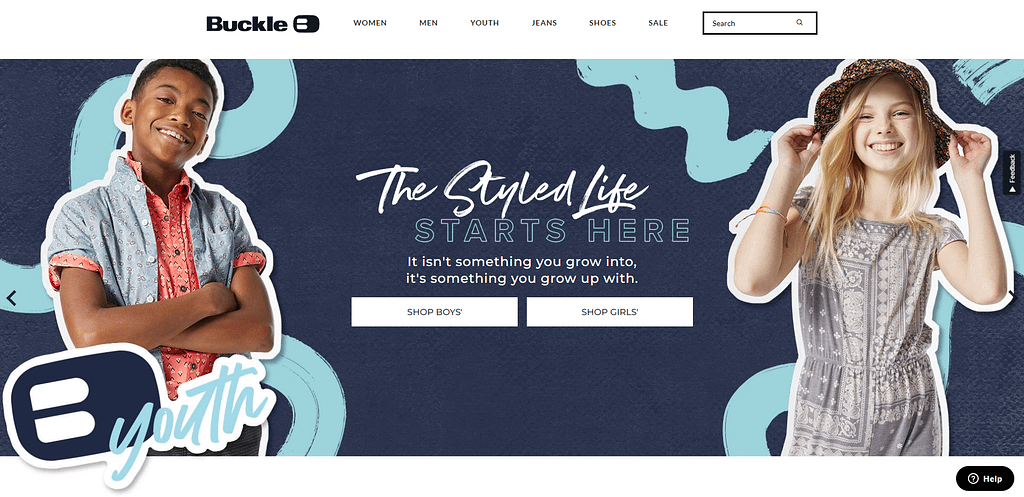Screen dimensions: 1024x497
Task: Open the MEN menu
Action: (x=428, y=23)
